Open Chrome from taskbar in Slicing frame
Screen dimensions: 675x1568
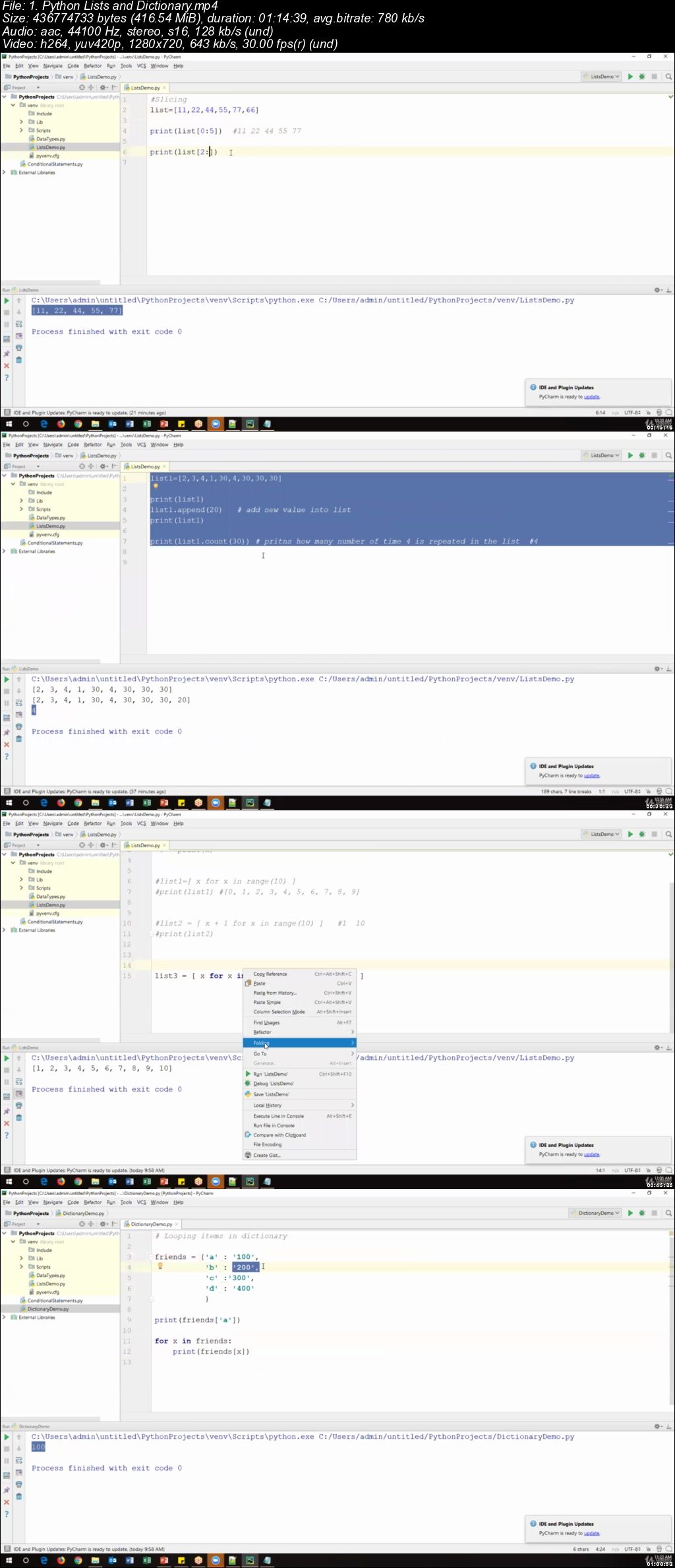click(x=78, y=424)
